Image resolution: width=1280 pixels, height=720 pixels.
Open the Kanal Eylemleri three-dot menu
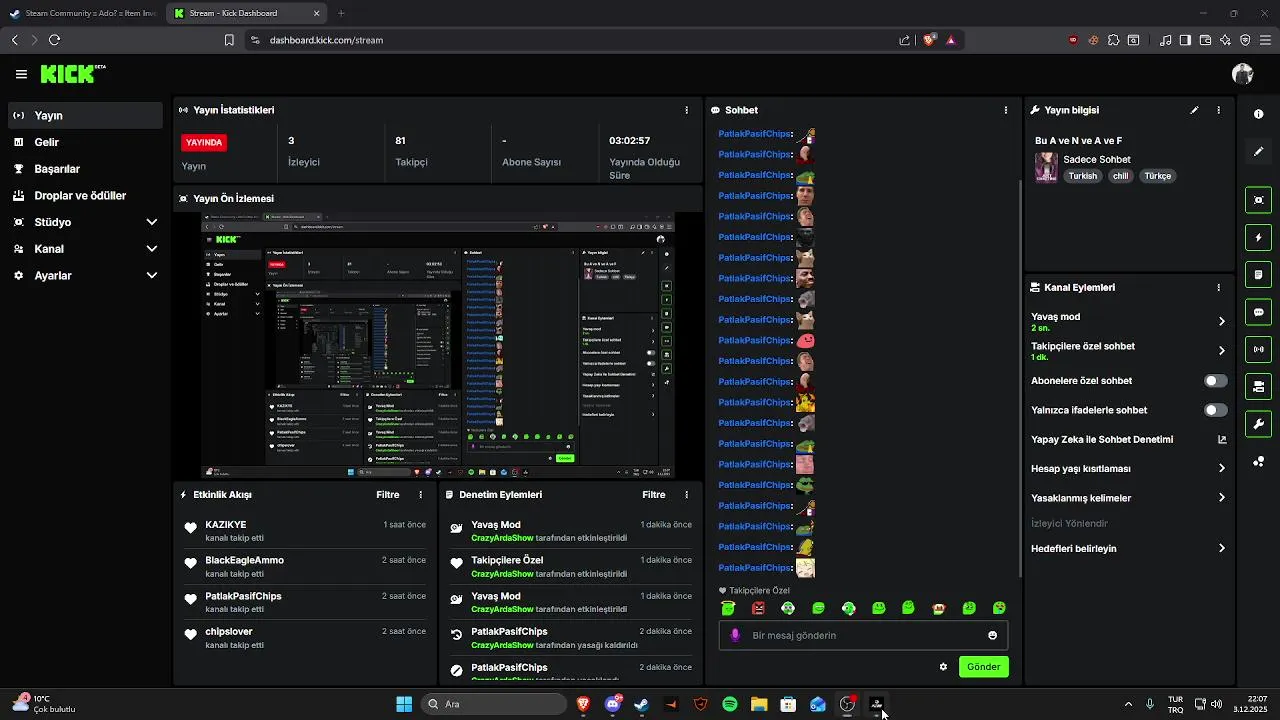coord(1218,288)
